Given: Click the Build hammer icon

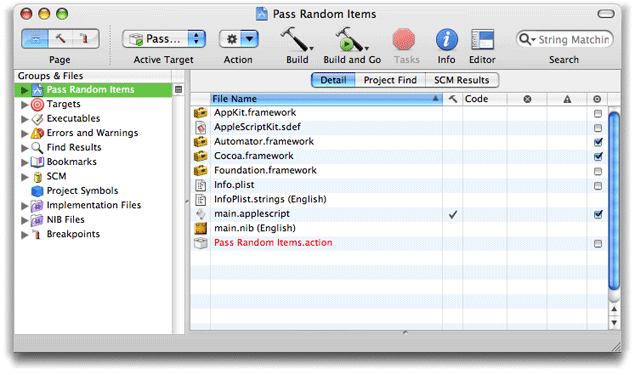Looking at the screenshot, I should (296, 39).
